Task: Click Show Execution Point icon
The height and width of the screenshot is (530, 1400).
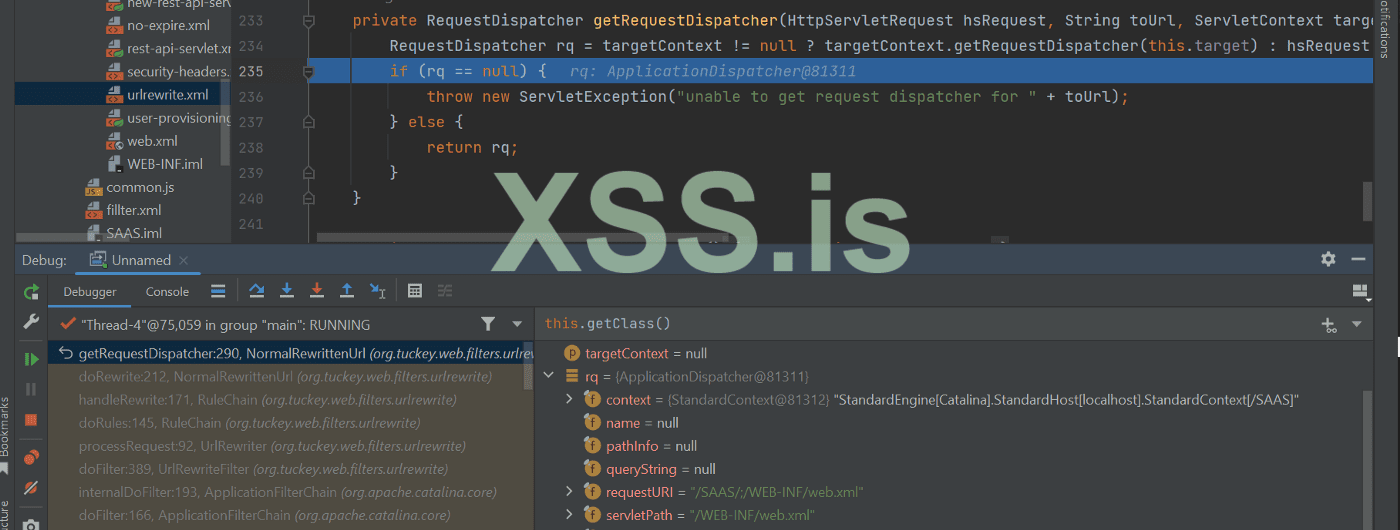Action: tap(217, 291)
